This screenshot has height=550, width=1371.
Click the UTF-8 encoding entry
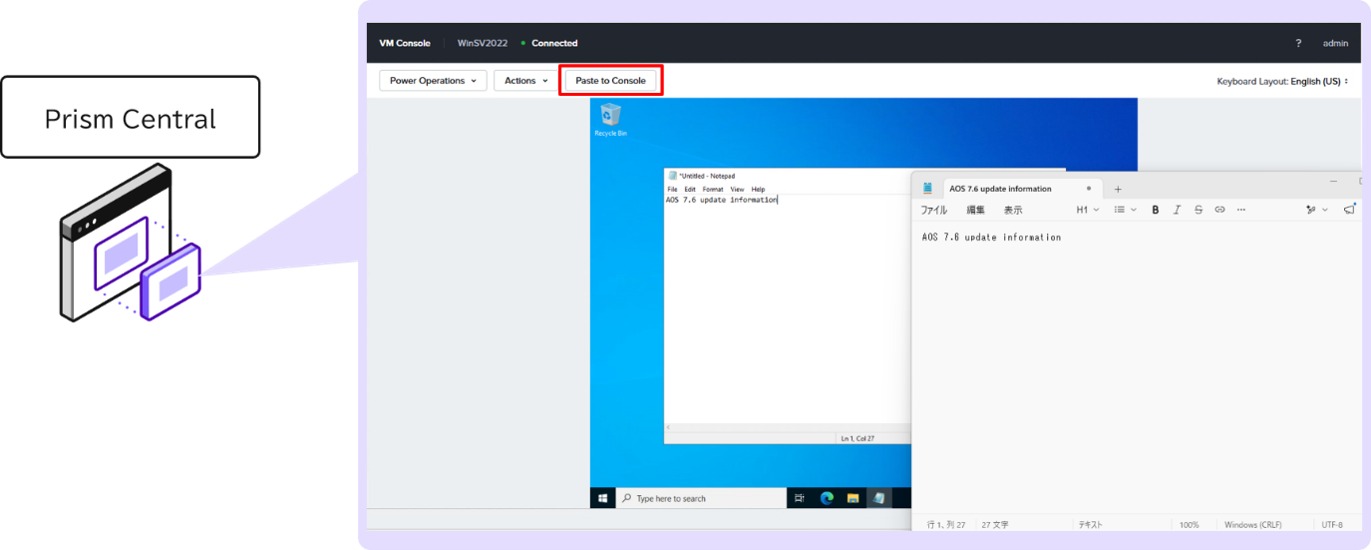(1332, 524)
